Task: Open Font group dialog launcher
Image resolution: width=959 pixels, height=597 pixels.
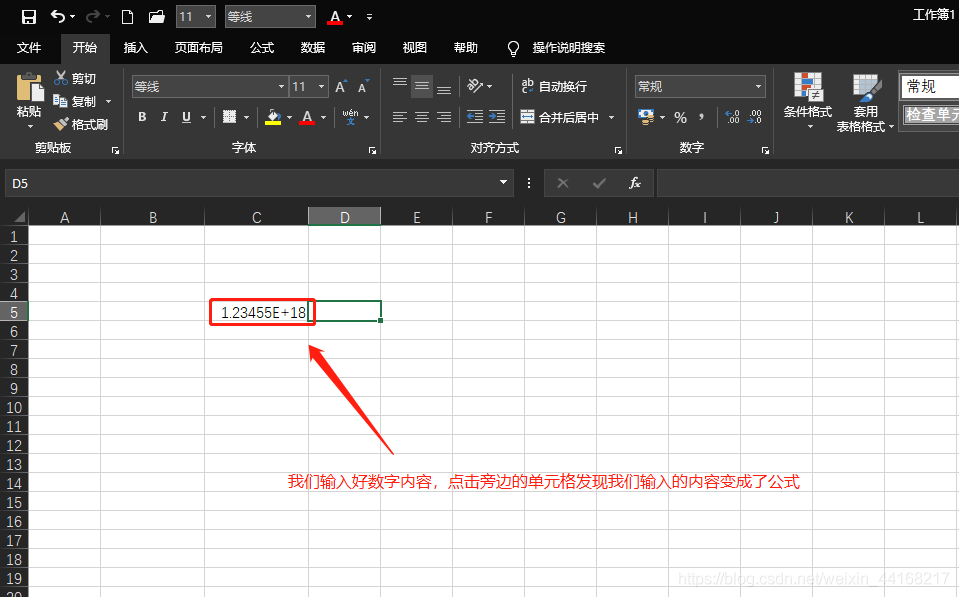Action: pyautogui.click(x=372, y=150)
